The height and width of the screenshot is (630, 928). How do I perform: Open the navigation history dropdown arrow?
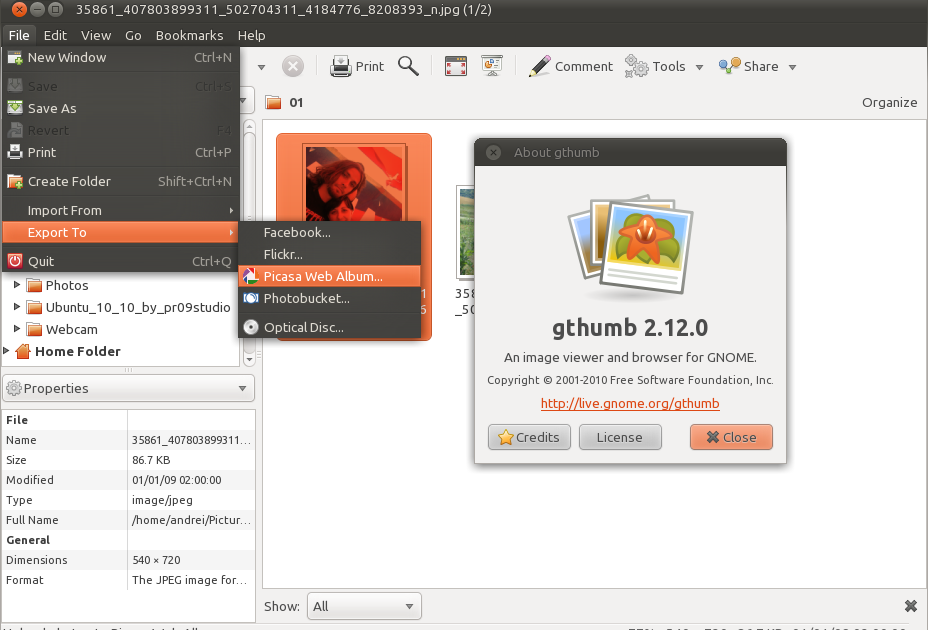[260, 66]
